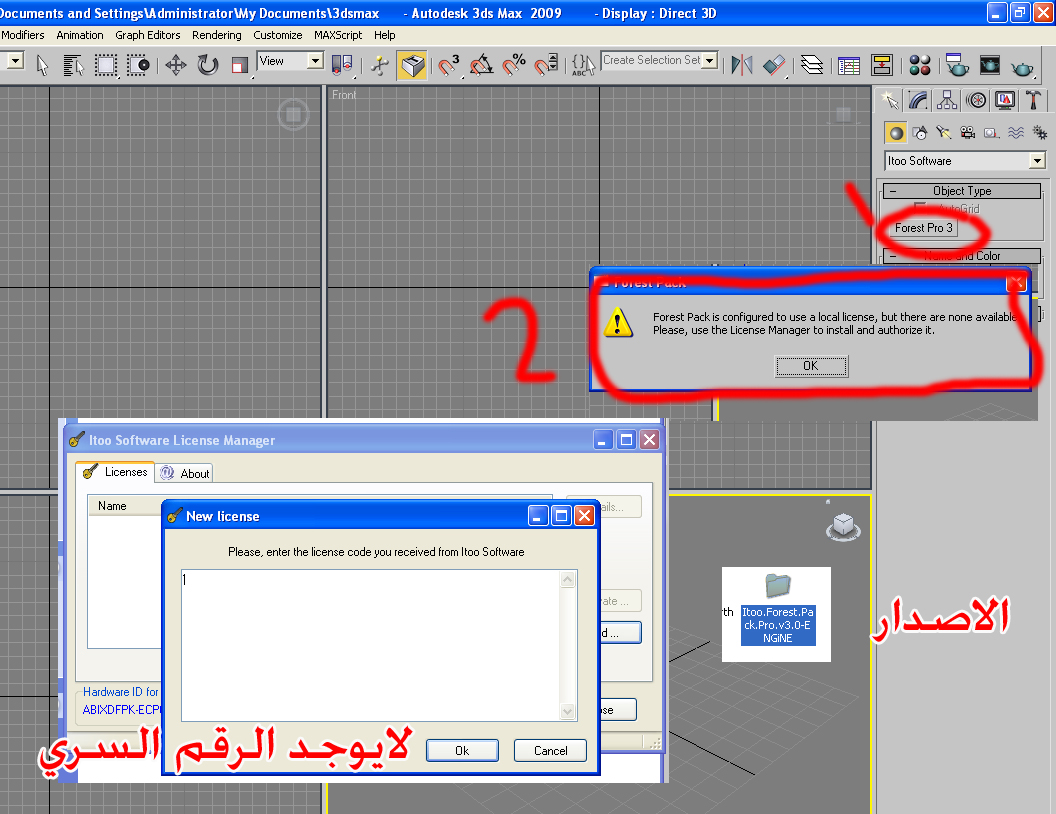This screenshot has width=1056, height=814.
Task: Open the Edit Named Selection Sets icon
Action: pos(583,65)
